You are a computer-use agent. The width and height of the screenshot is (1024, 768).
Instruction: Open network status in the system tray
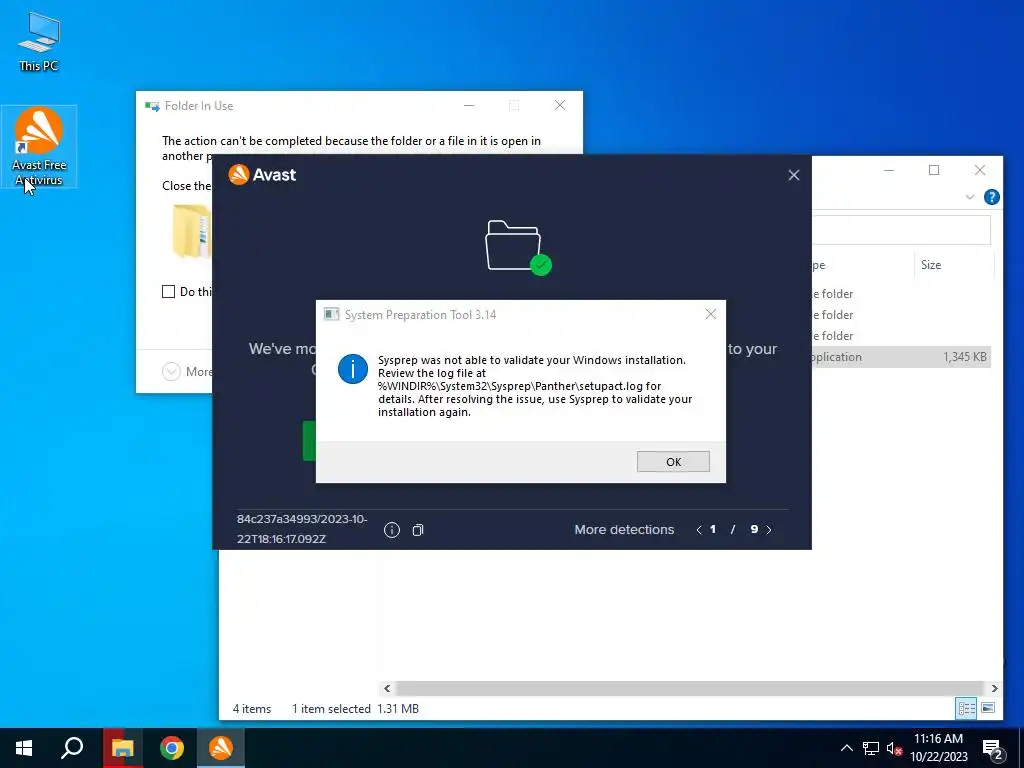pos(871,748)
